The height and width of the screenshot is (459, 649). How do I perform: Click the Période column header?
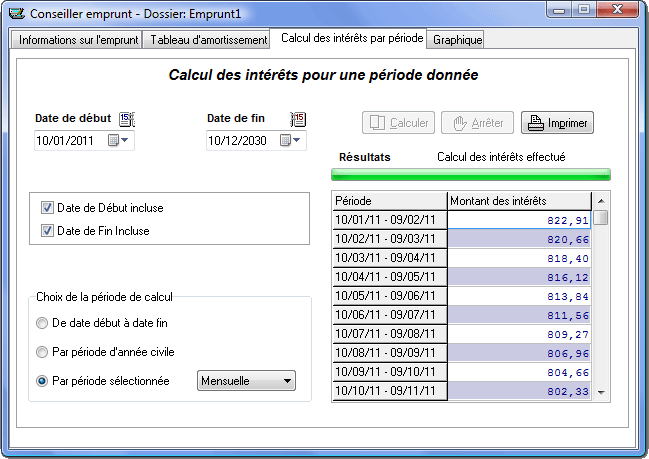click(x=389, y=200)
